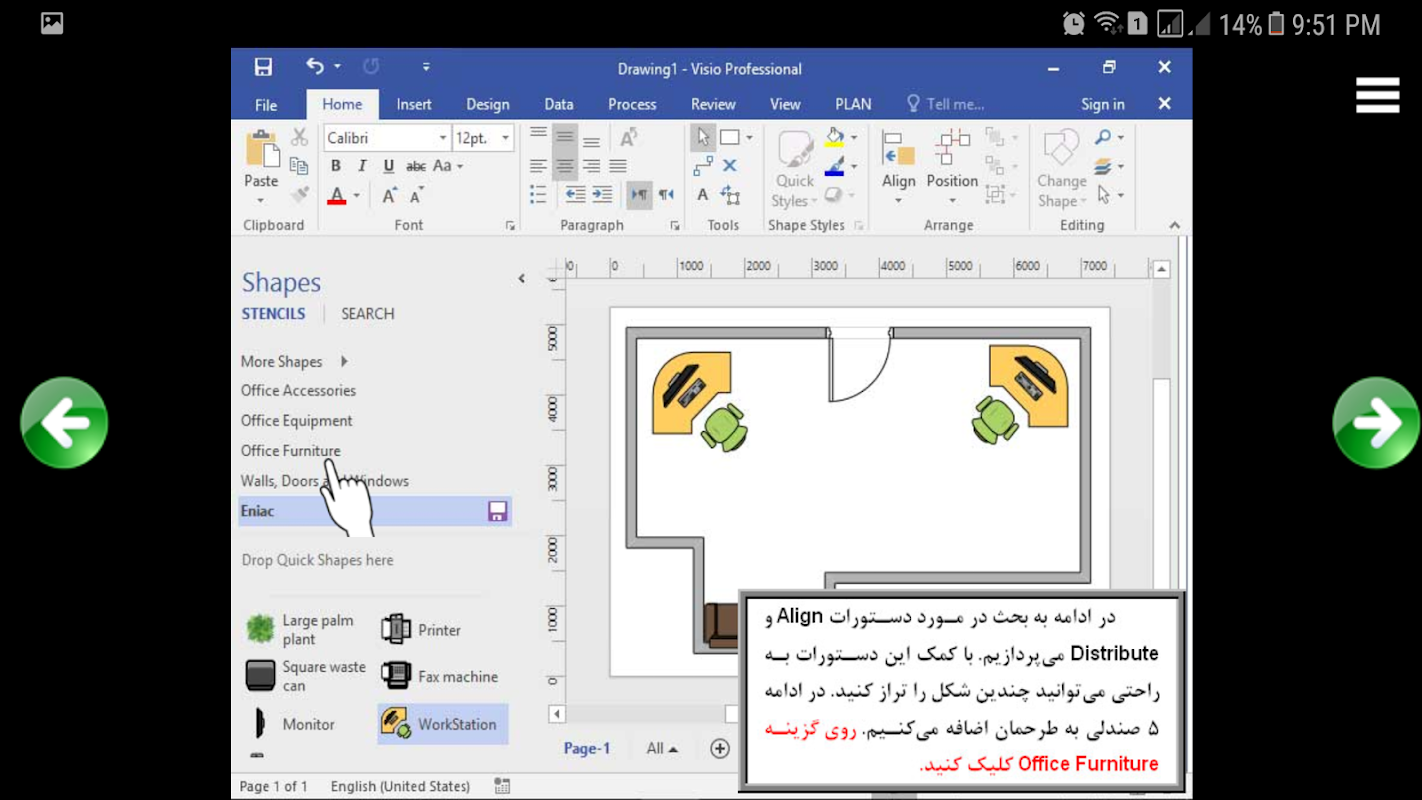Toggle strikethrough text formatting
Screen dimensions: 1422x800
pyautogui.click(x=416, y=166)
